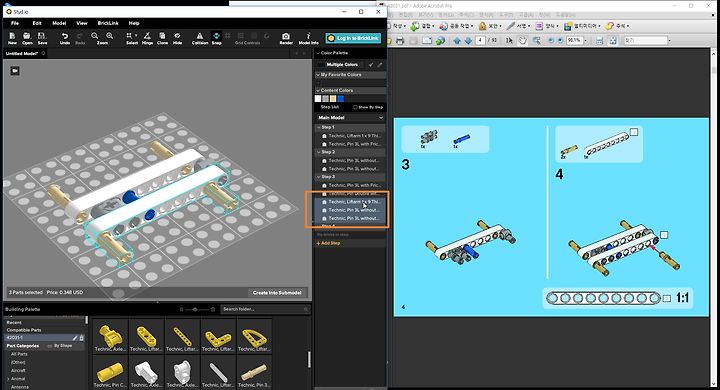Collapse the Content Colors section
This screenshot has height=390, width=720.
[318, 90]
